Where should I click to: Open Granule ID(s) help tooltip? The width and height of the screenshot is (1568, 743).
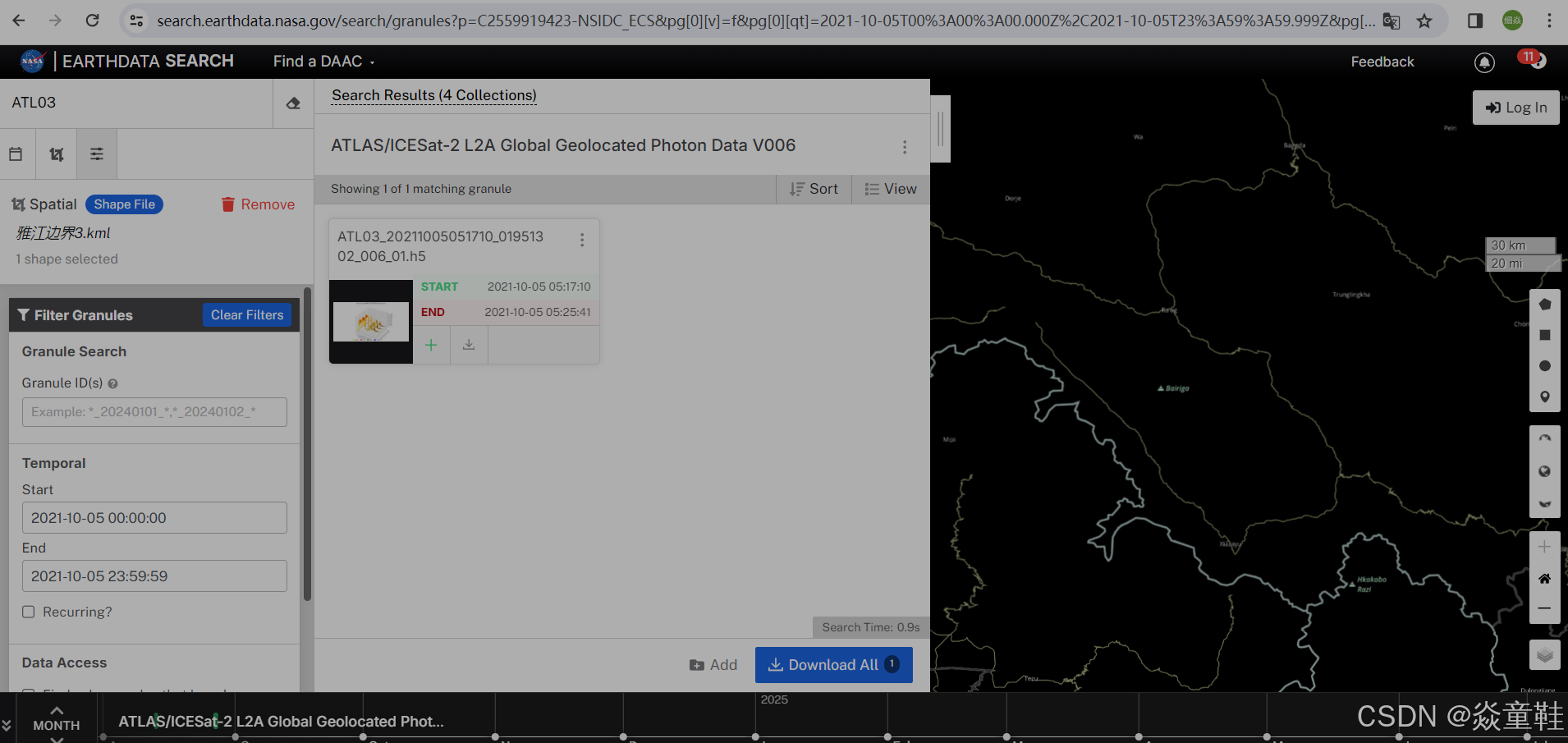[x=113, y=383]
